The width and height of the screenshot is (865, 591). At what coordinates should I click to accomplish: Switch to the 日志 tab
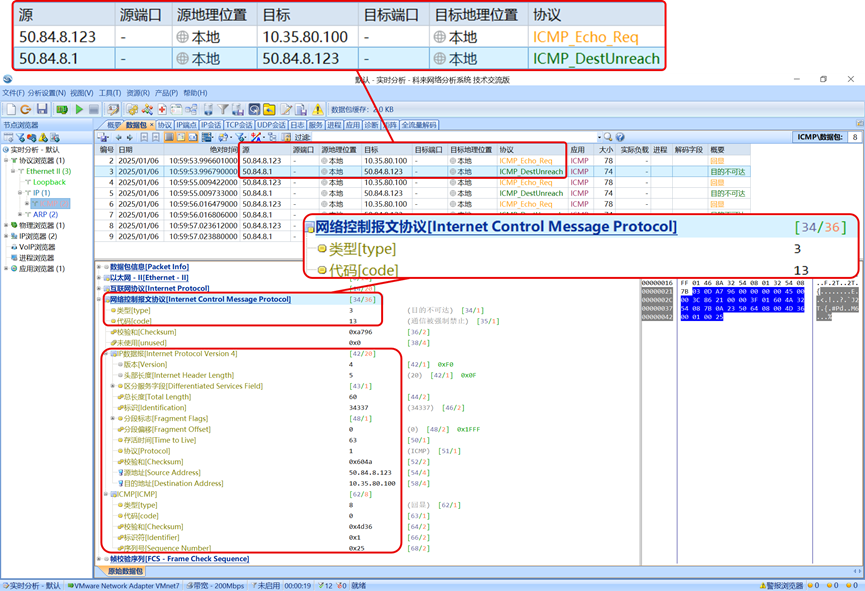pos(297,125)
